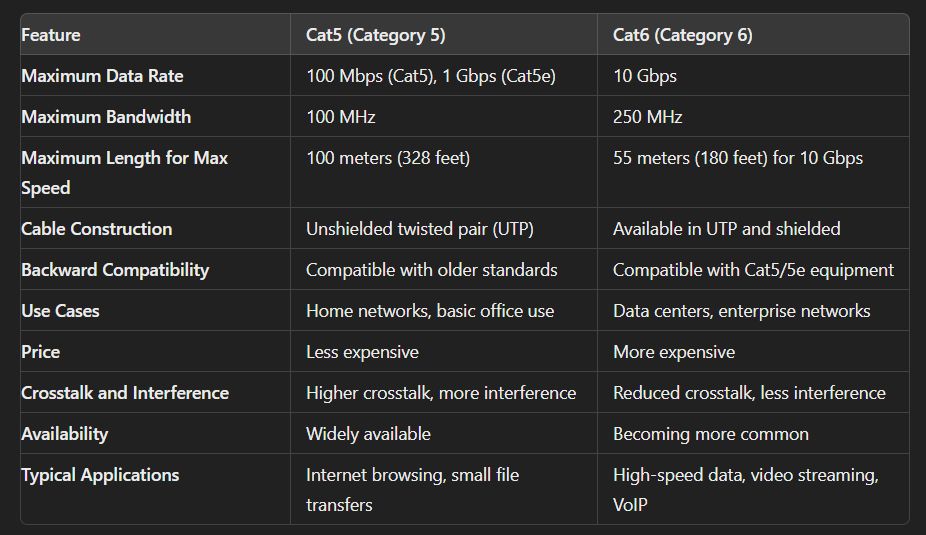
Task: Click the Cable Construction row label
Action: tap(97, 229)
